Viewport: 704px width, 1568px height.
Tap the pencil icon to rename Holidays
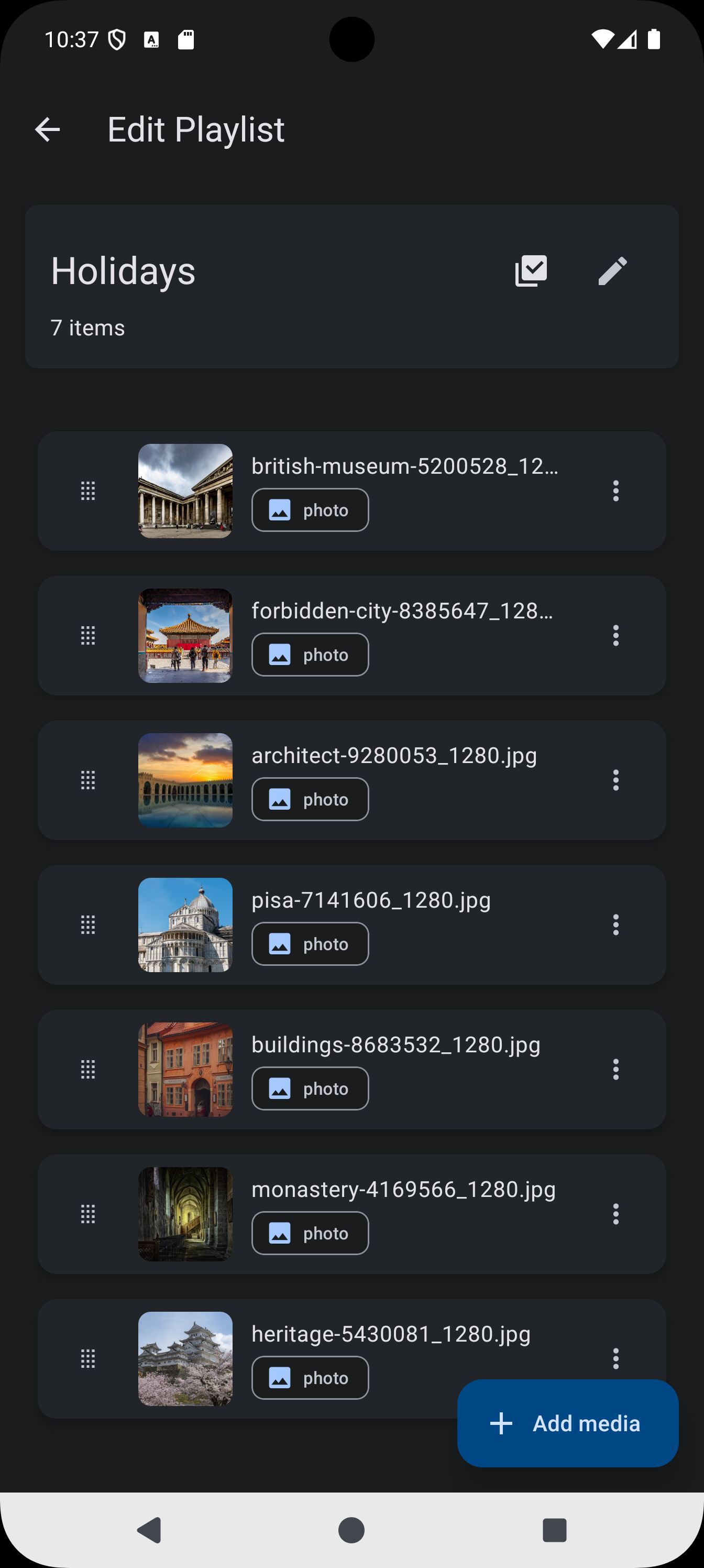[612, 271]
